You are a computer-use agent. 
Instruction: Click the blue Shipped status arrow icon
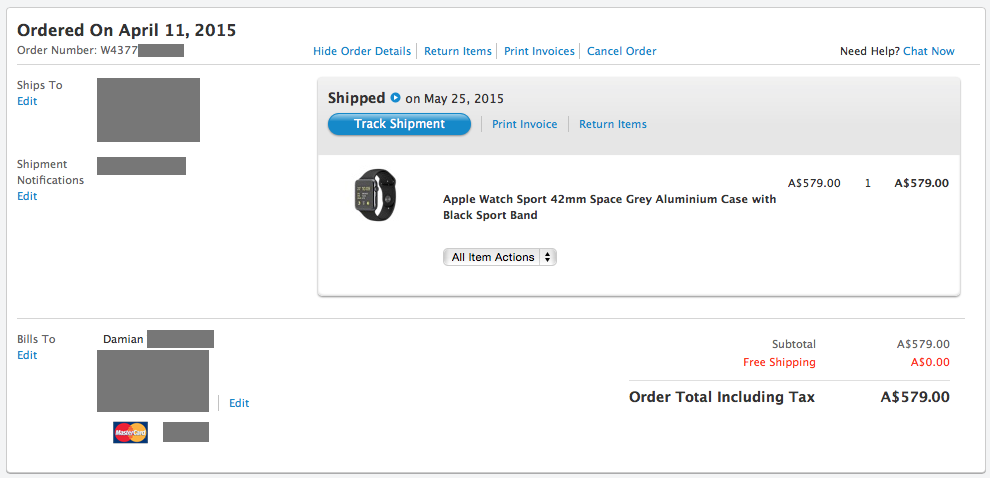395,98
